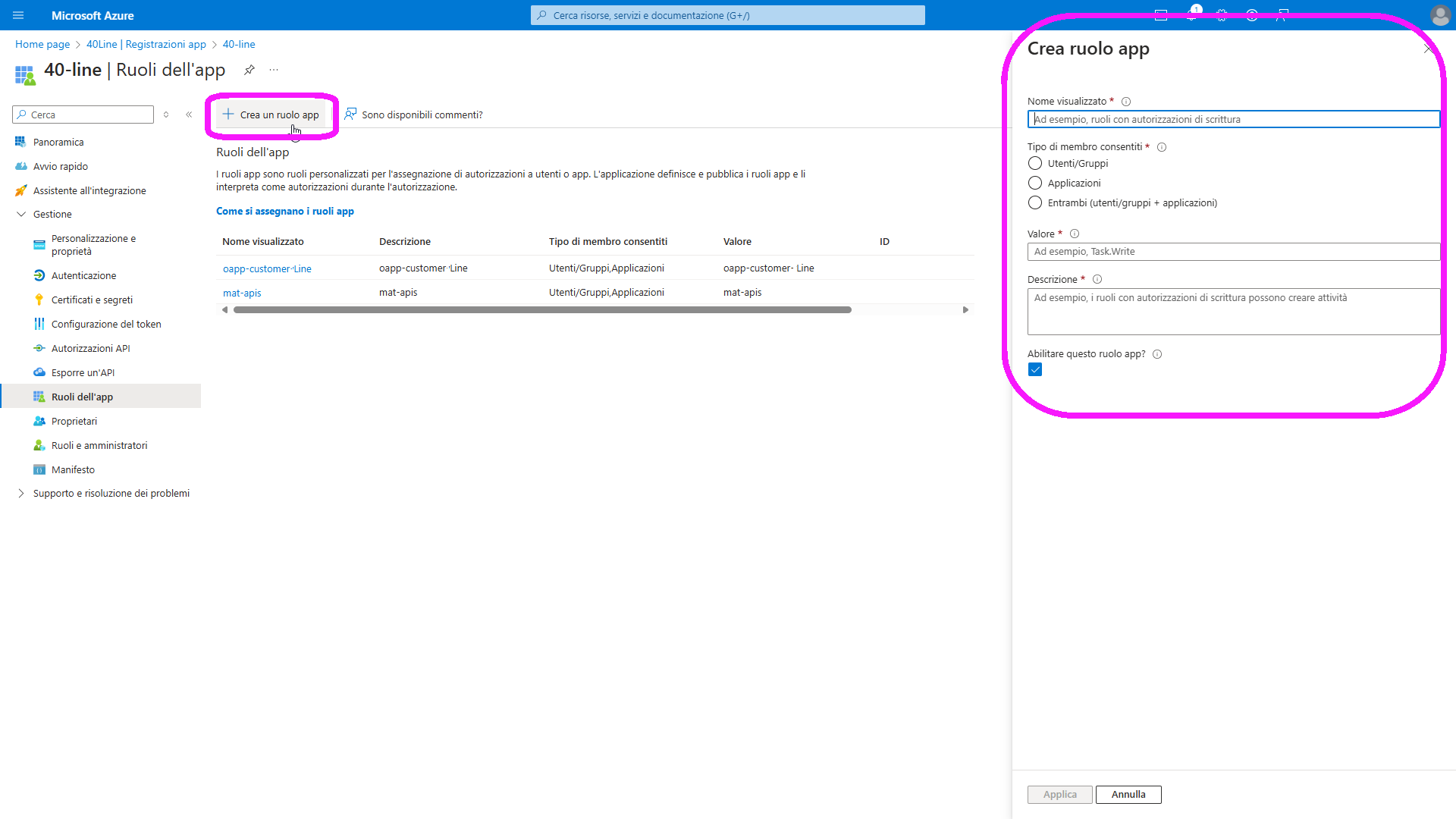
Task: Click info icon next to Abilitare questo ruolo app
Action: [x=1157, y=354]
